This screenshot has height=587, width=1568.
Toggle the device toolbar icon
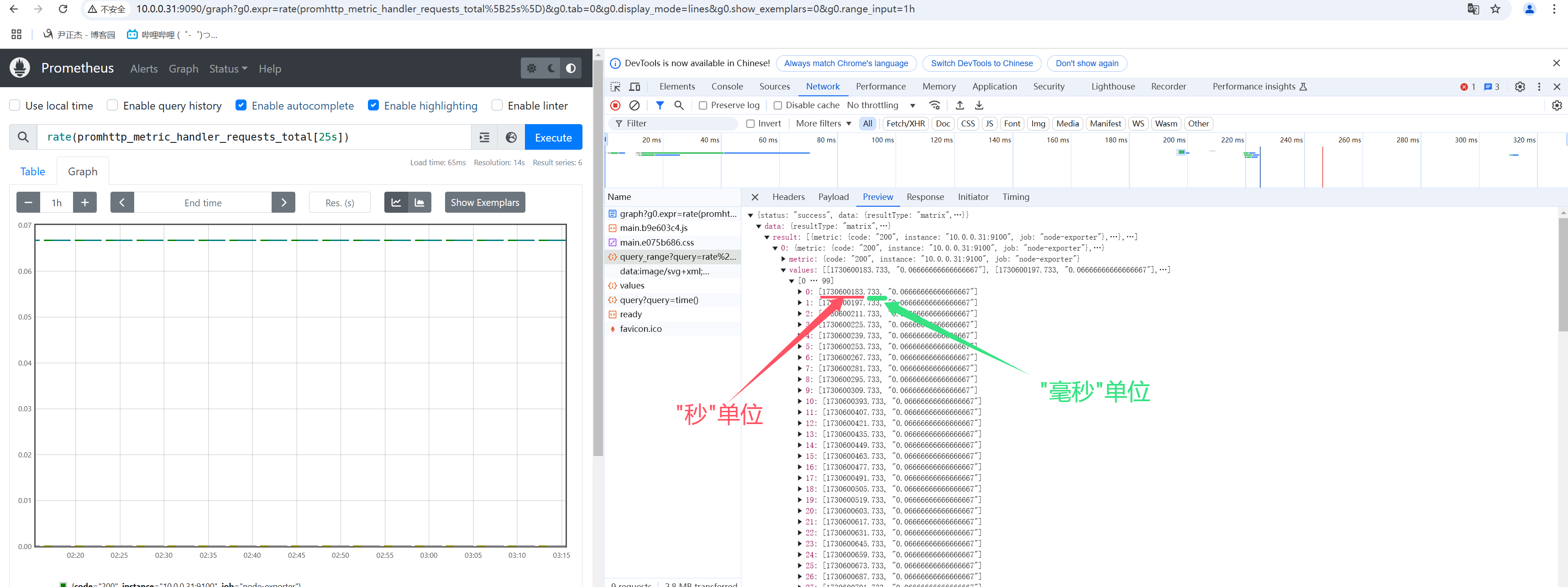pyautogui.click(x=634, y=86)
